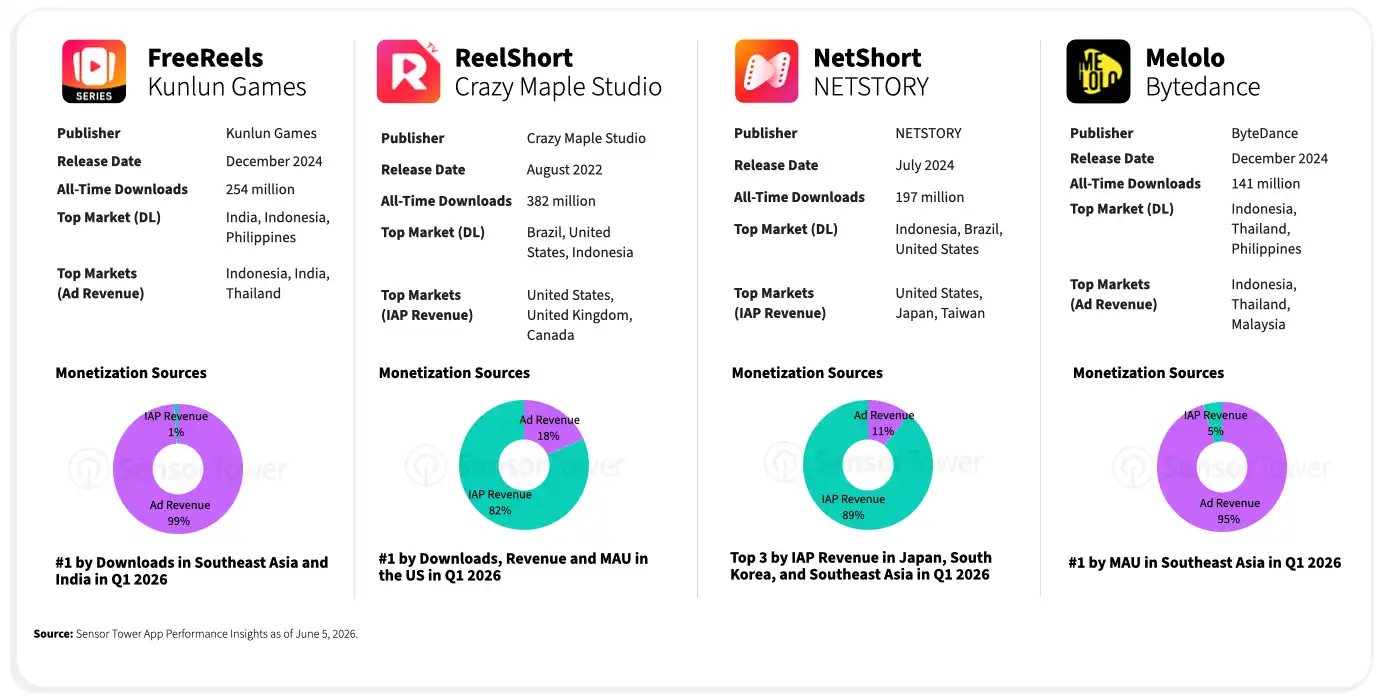Click NetShort's Release Date July 2024 value

click(925, 165)
